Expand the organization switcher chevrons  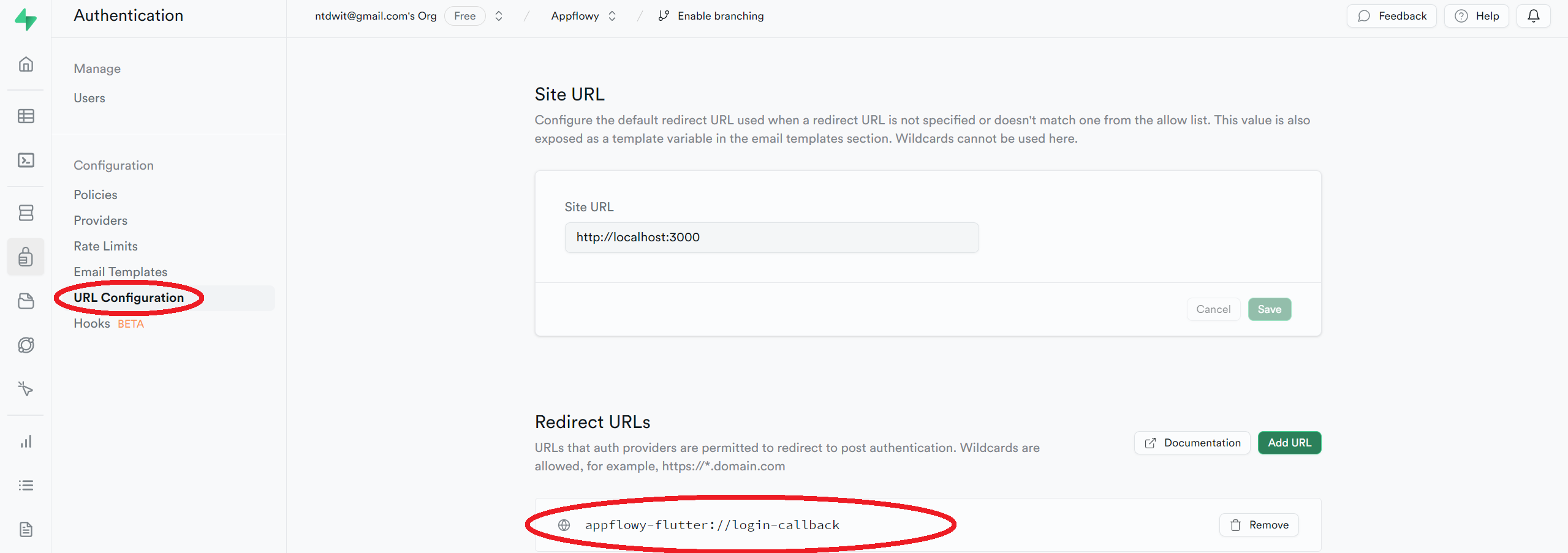[499, 16]
